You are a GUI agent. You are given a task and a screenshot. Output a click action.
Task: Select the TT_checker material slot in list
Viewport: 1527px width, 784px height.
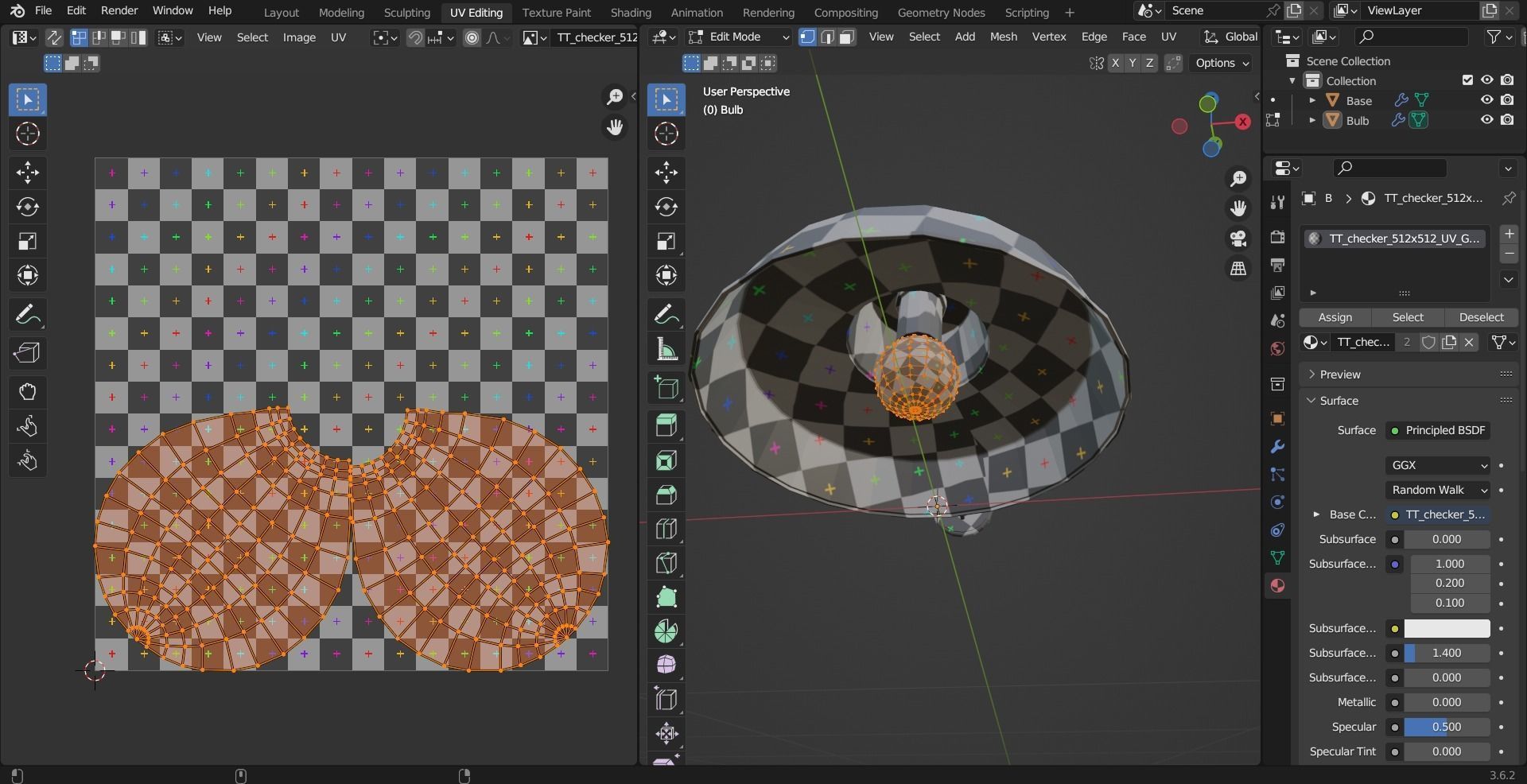point(1395,239)
